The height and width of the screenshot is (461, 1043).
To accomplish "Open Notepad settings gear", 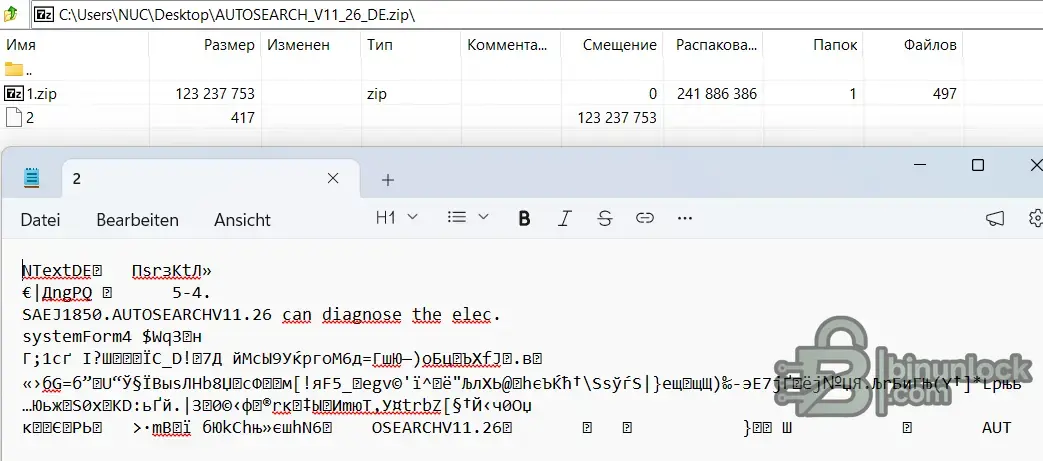I will pyautogui.click(x=1035, y=218).
